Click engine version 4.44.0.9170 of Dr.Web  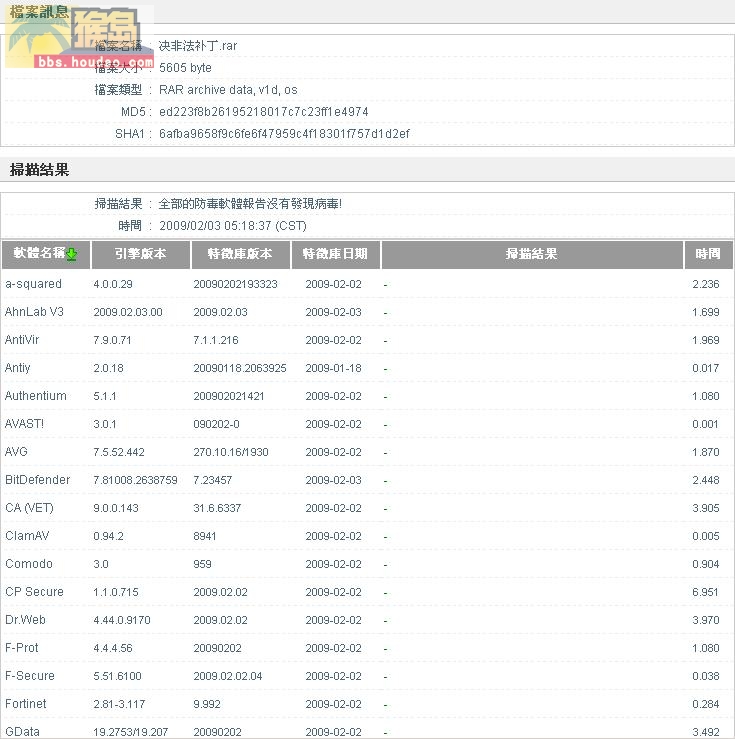(122, 620)
